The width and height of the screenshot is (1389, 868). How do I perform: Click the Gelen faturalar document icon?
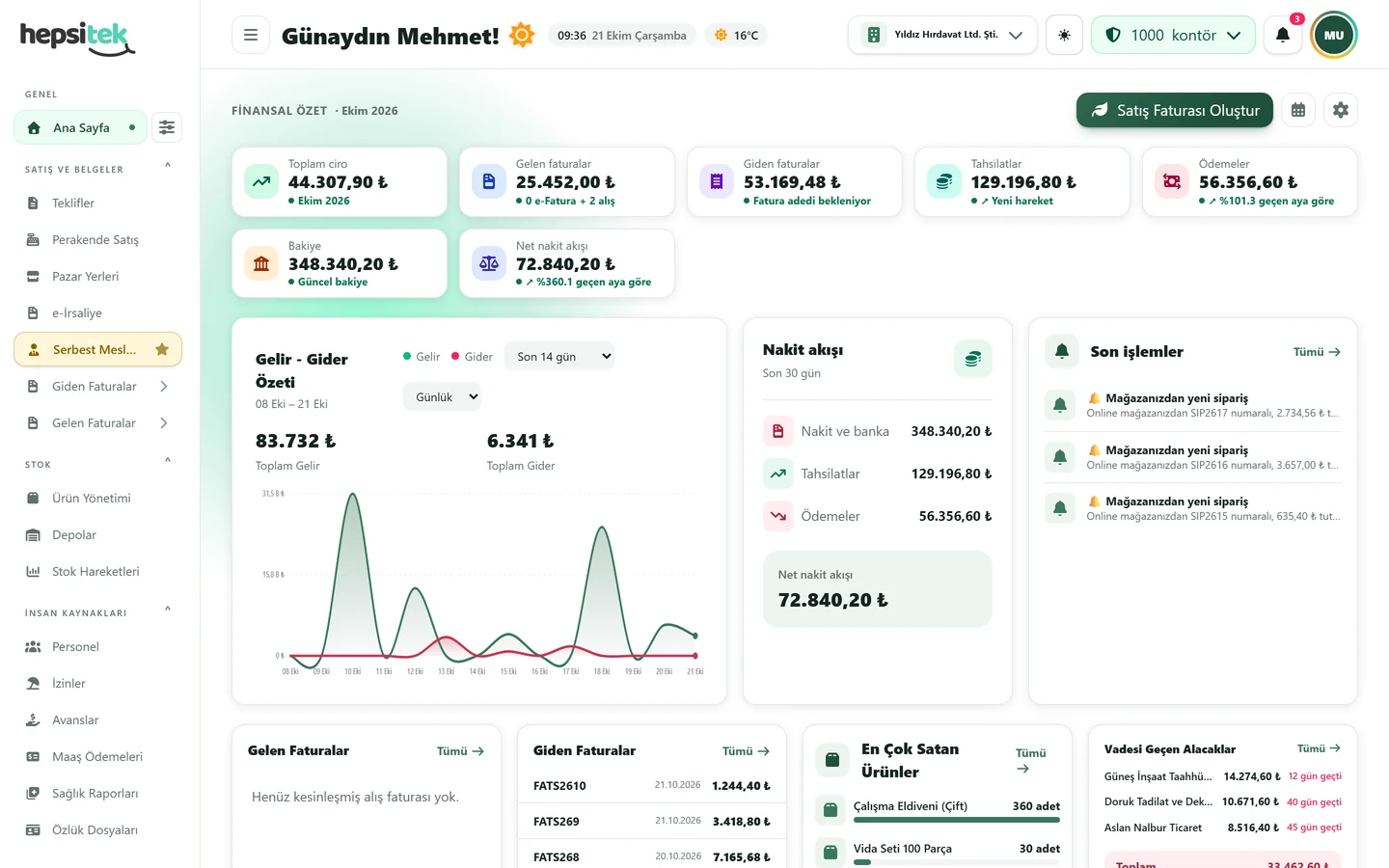click(x=489, y=181)
